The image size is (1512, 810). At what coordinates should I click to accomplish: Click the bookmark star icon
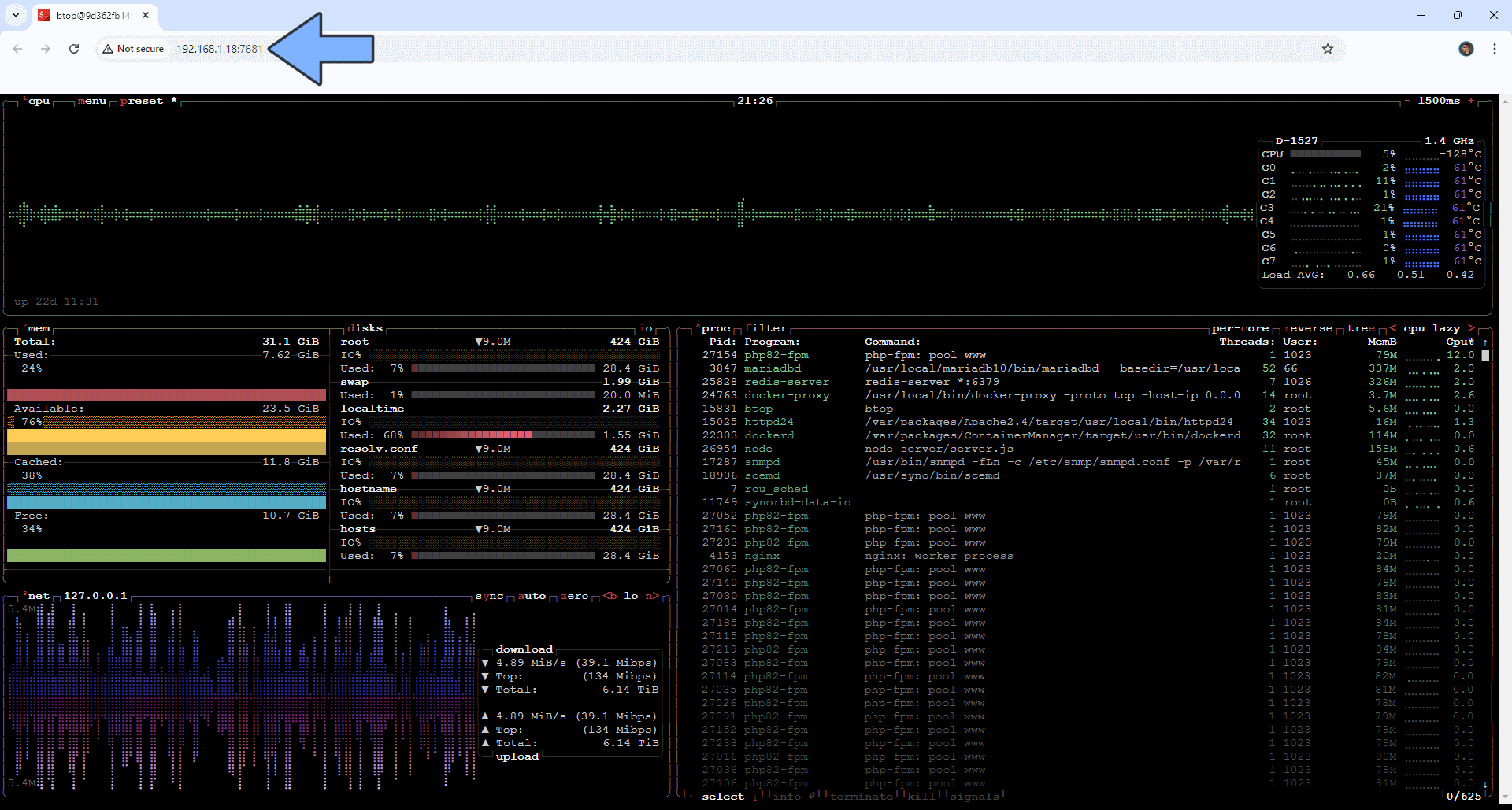click(x=1328, y=48)
